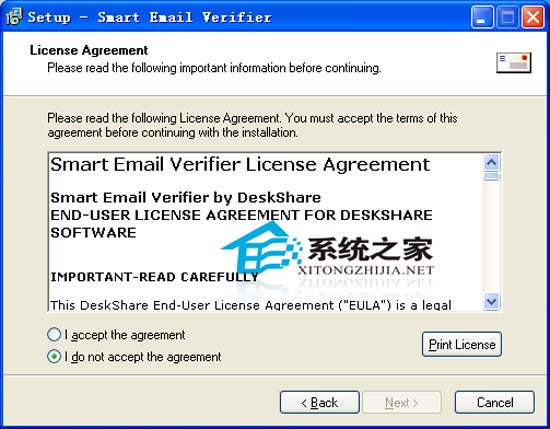Viewport: 550px width, 429px height.
Task: Click the setup icon in title bar
Action: pyautogui.click(x=14, y=16)
